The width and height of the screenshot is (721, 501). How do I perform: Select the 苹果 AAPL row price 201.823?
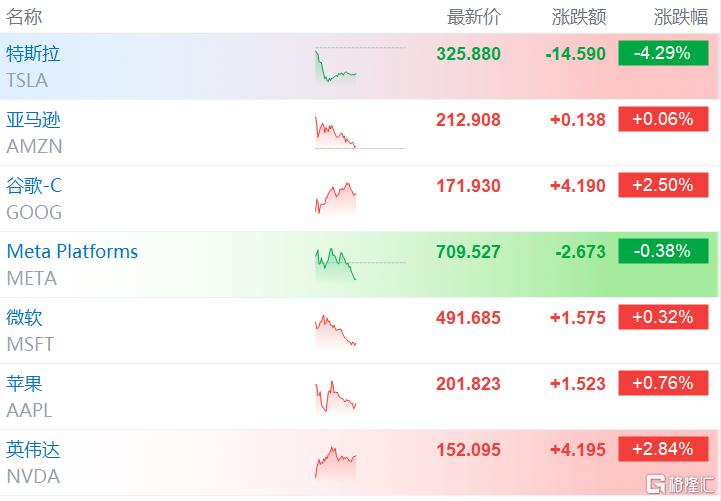coord(468,384)
